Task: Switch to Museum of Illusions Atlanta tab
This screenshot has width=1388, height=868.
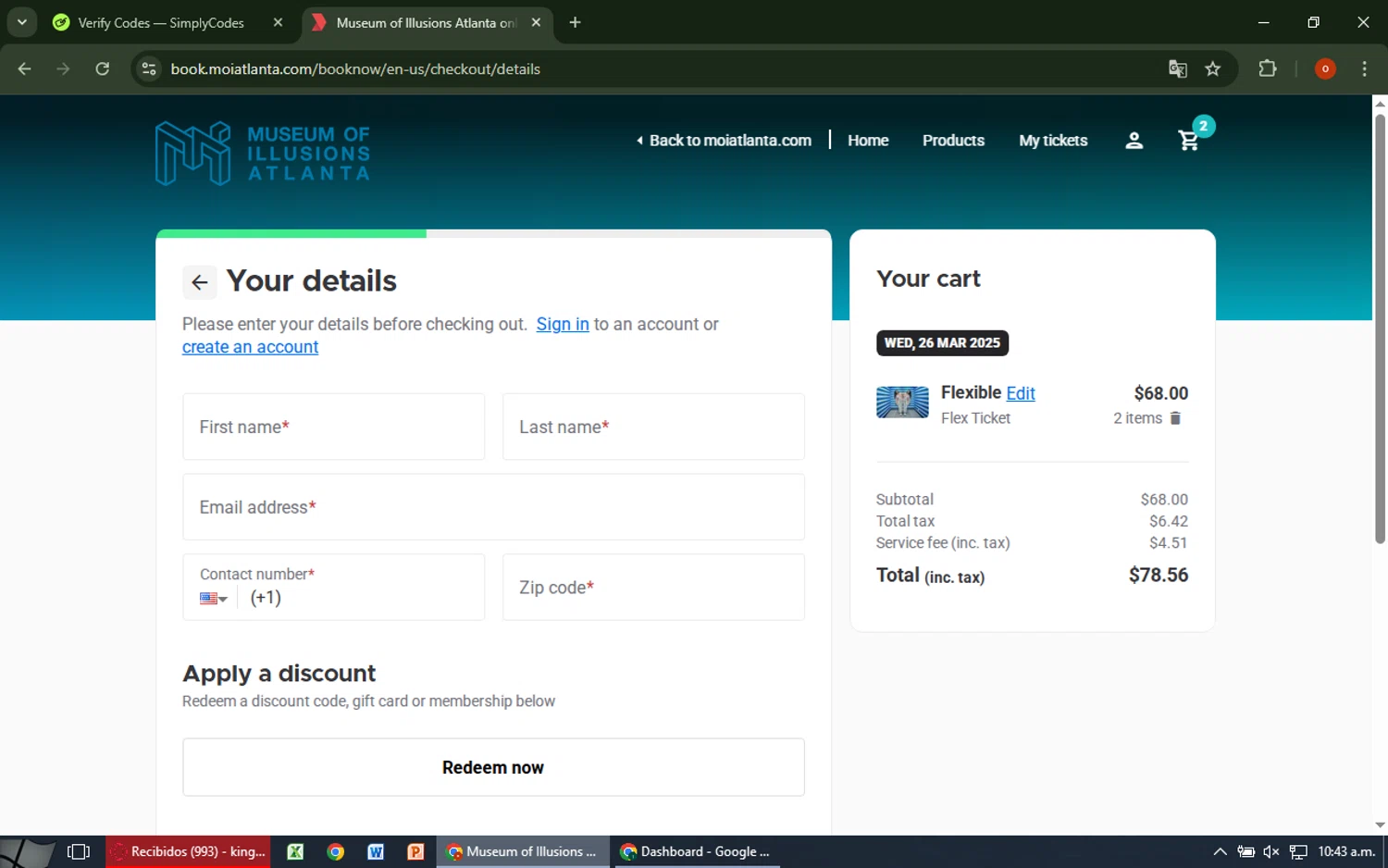Action: pyautogui.click(x=427, y=22)
